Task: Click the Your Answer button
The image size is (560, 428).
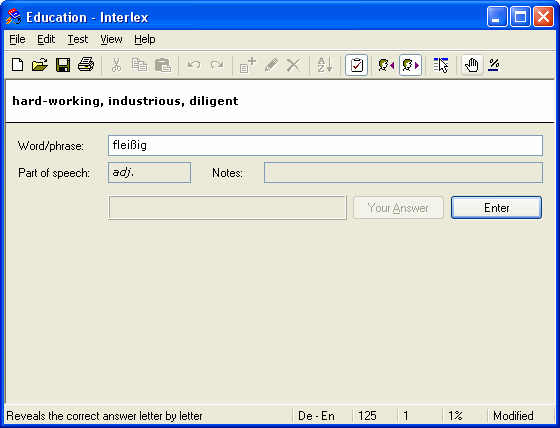Action: click(x=398, y=208)
